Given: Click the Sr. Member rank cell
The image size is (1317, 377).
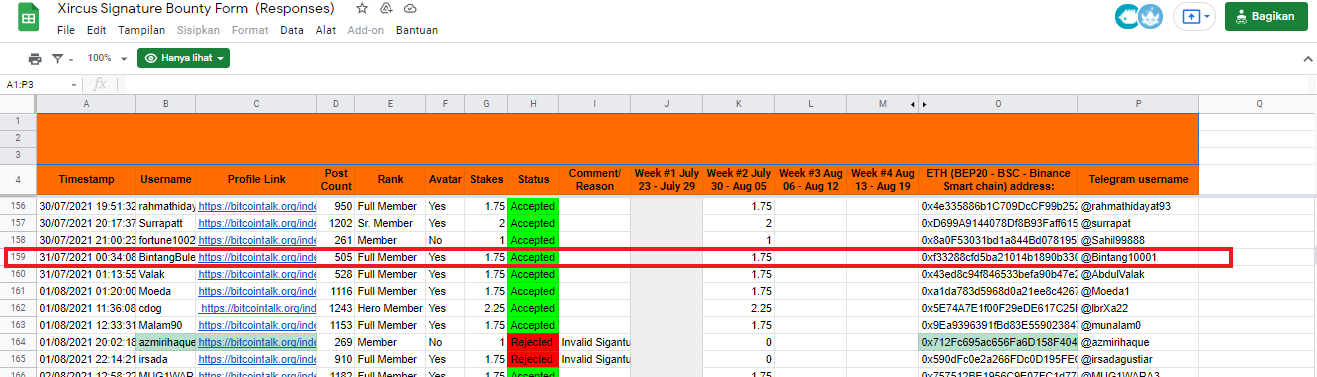Looking at the screenshot, I should tap(390, 223).
